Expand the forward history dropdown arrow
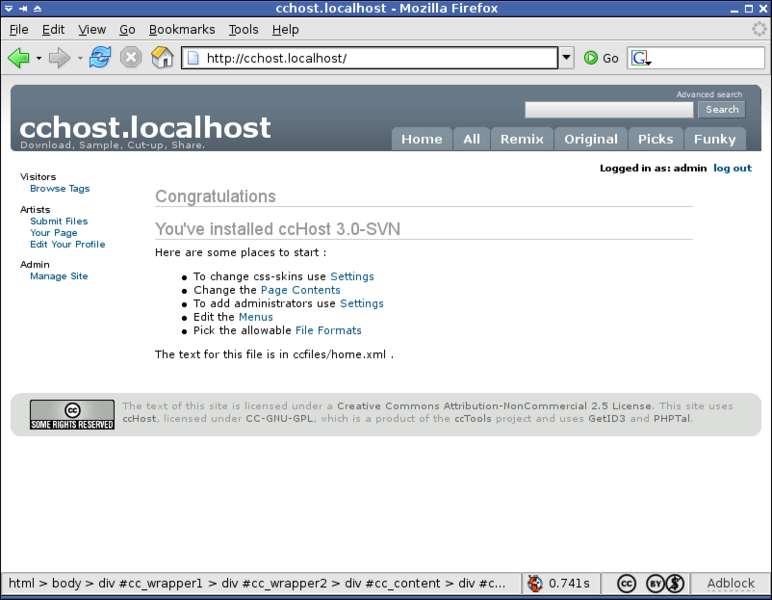The height and width of the screenshot is (600, 772). tap(80, 58)
